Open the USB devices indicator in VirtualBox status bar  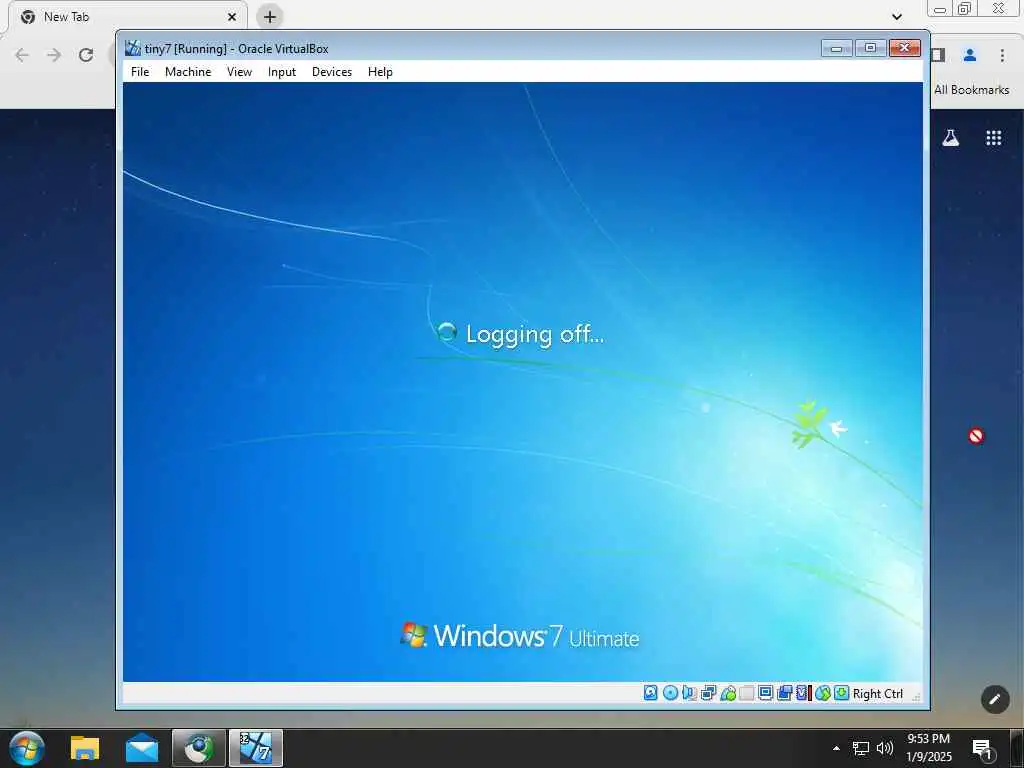(728, 693)
